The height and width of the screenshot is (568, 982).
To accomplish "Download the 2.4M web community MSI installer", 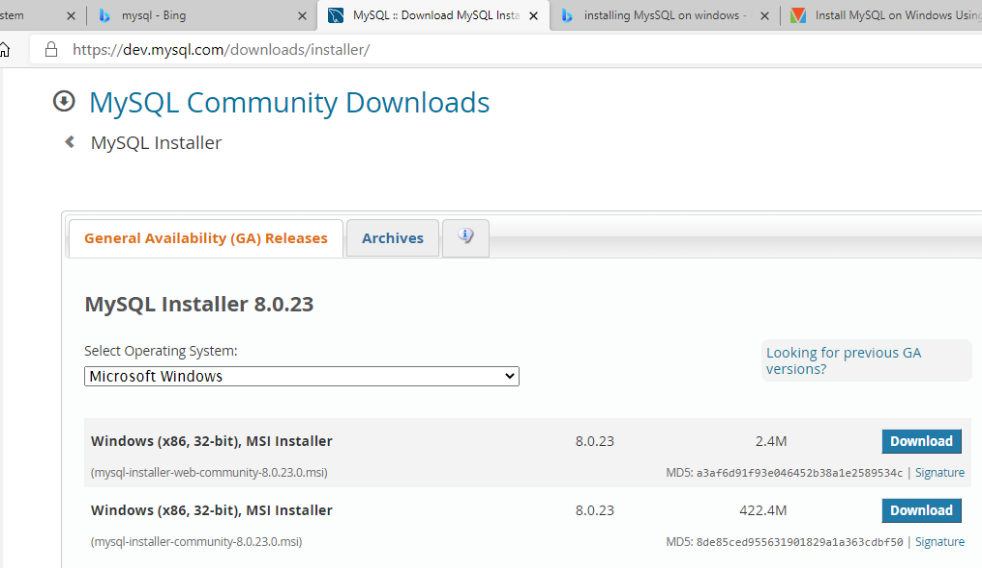I will (920, 441).
